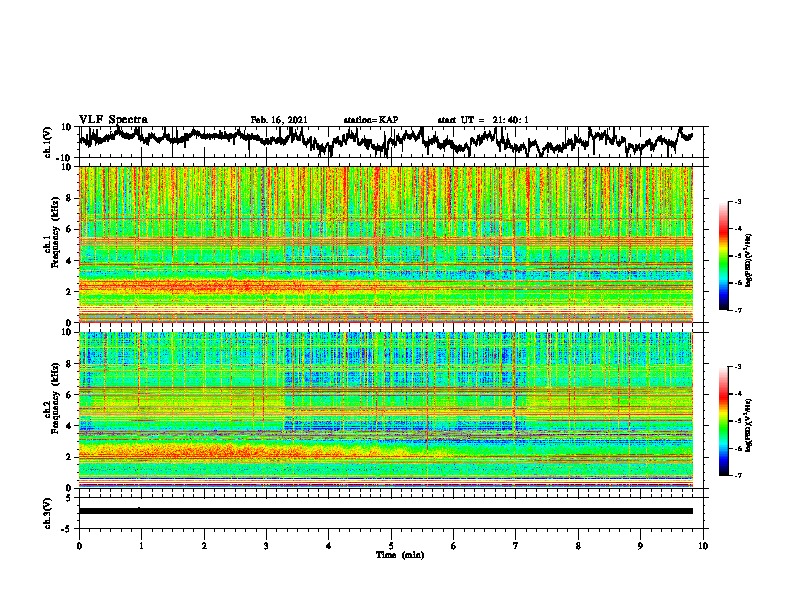Click the ch.1 "Frequency (kHz)" axis label
792x612 pixels.
tap(55, 233)
